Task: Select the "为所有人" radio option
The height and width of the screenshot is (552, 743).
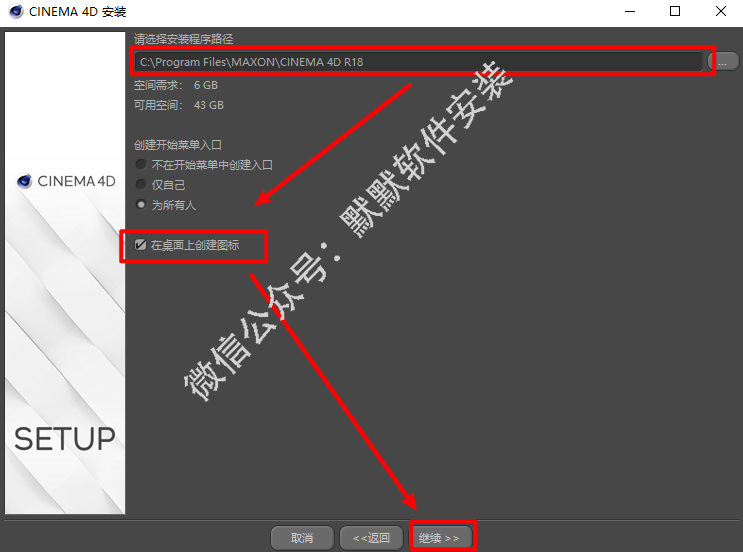Action: (x=141, y=205)
